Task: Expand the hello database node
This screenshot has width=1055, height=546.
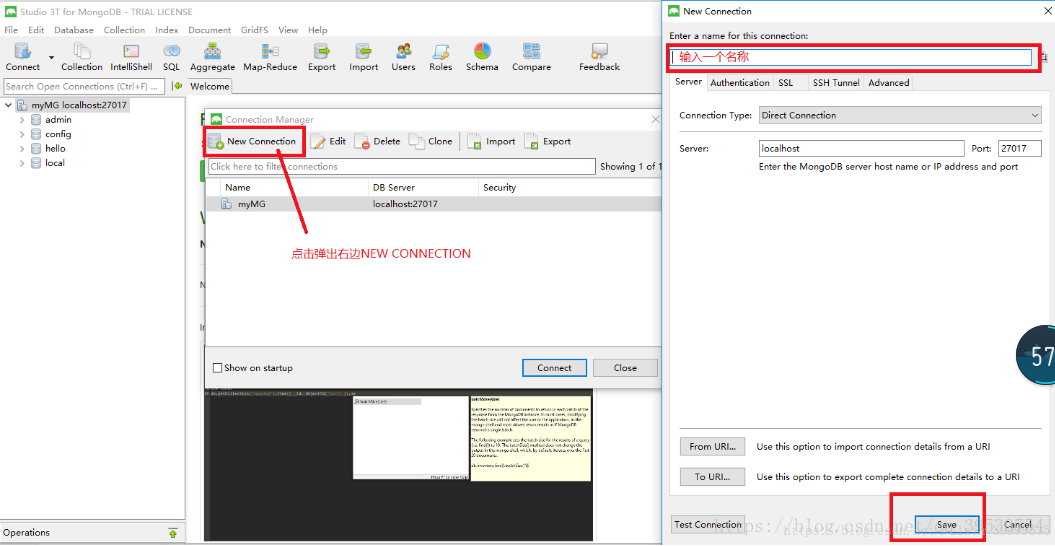Action: point(22,148)
